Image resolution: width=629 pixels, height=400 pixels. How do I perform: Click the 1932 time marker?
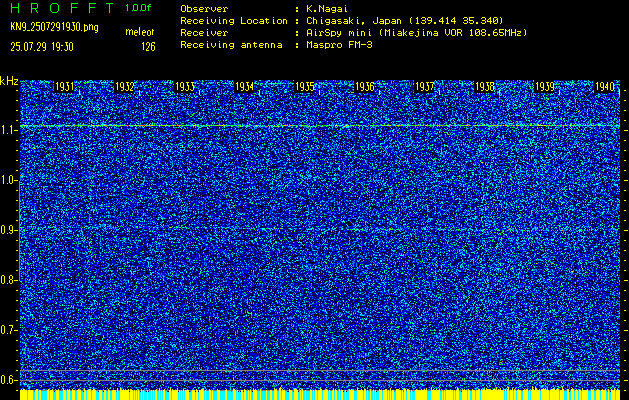(124, 87)
